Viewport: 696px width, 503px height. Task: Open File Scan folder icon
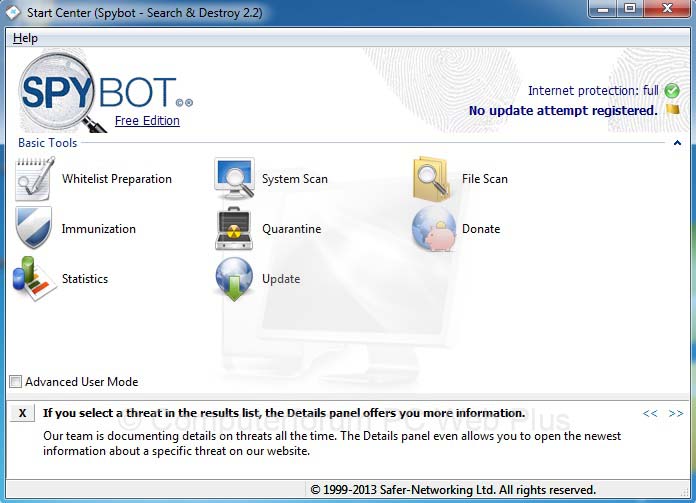coord(432,179)
